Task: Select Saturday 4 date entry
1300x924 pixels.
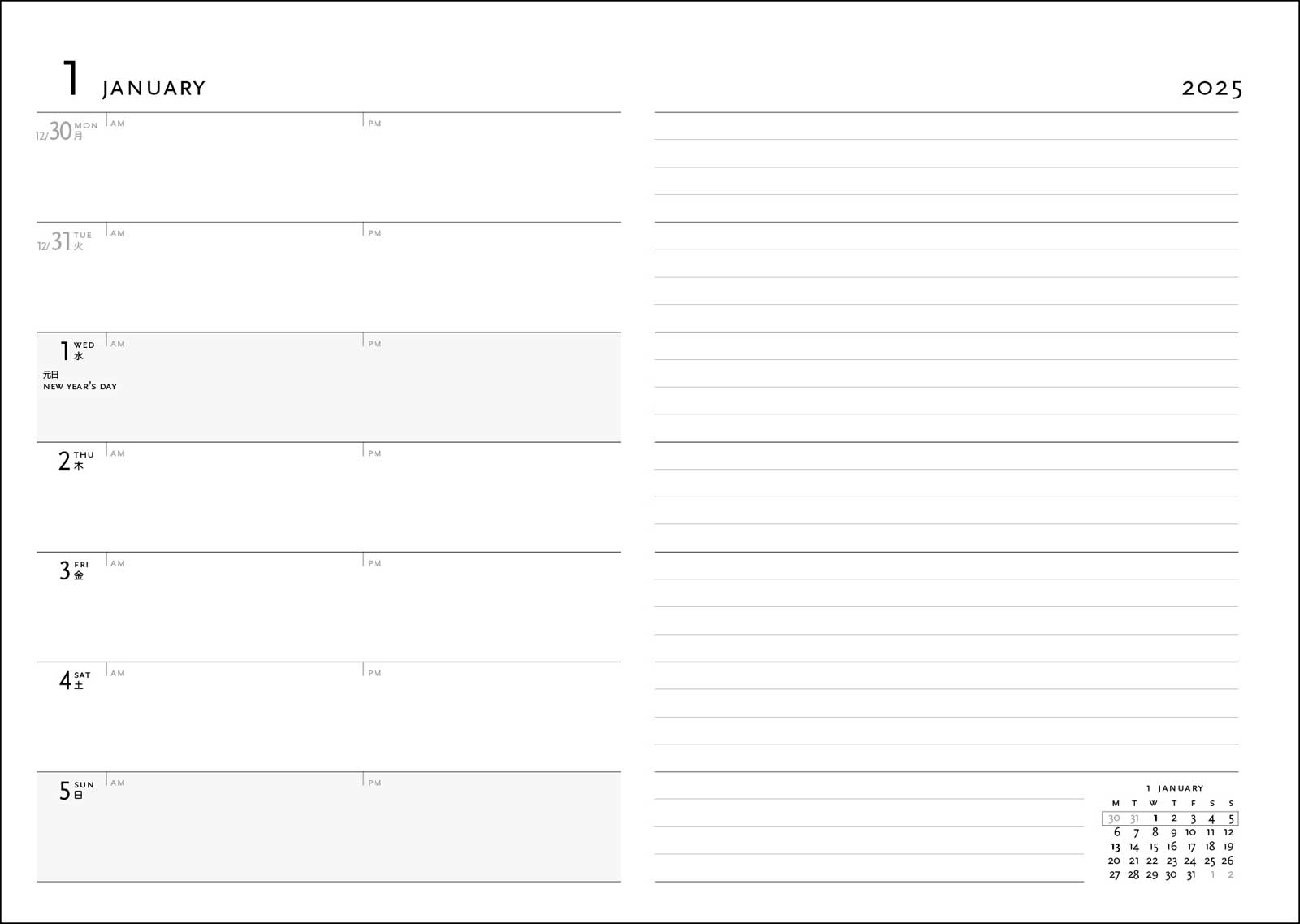Action: click(75, 680)
